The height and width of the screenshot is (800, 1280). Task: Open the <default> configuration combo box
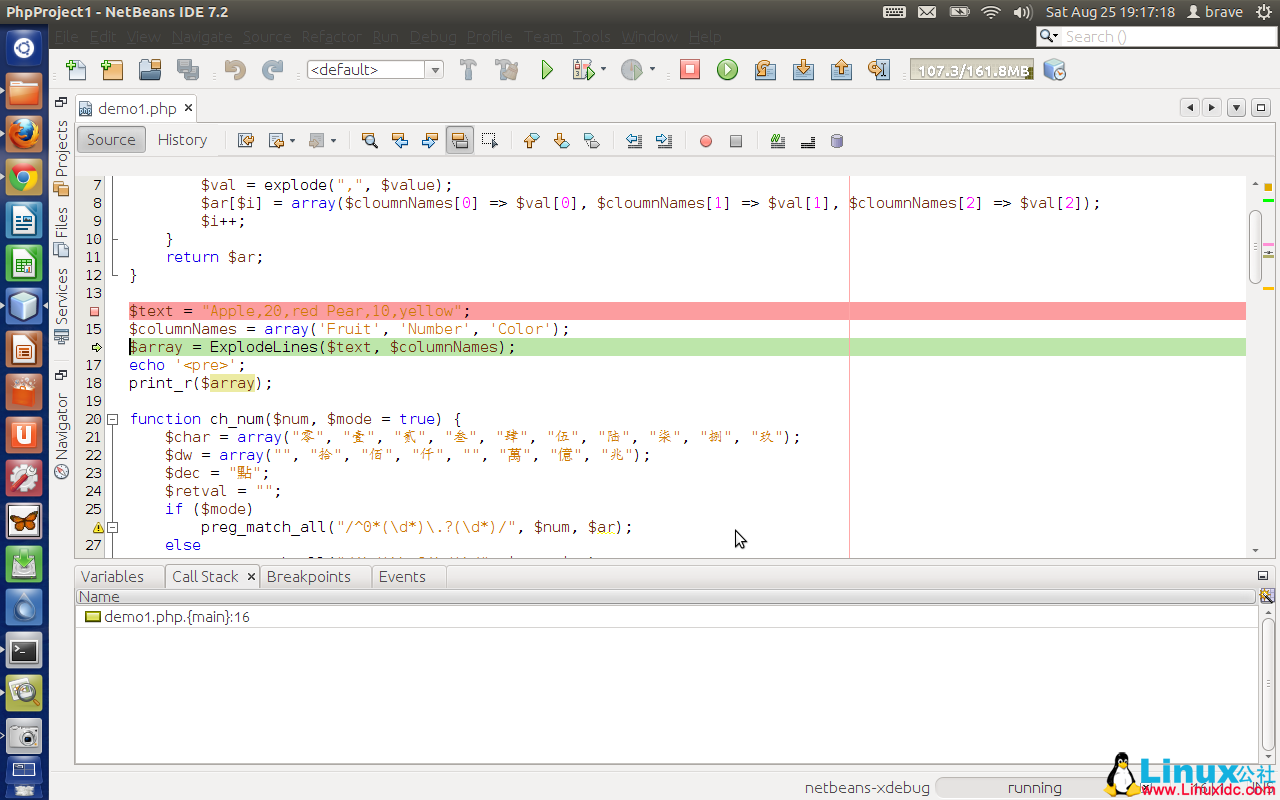coord(375,70)
